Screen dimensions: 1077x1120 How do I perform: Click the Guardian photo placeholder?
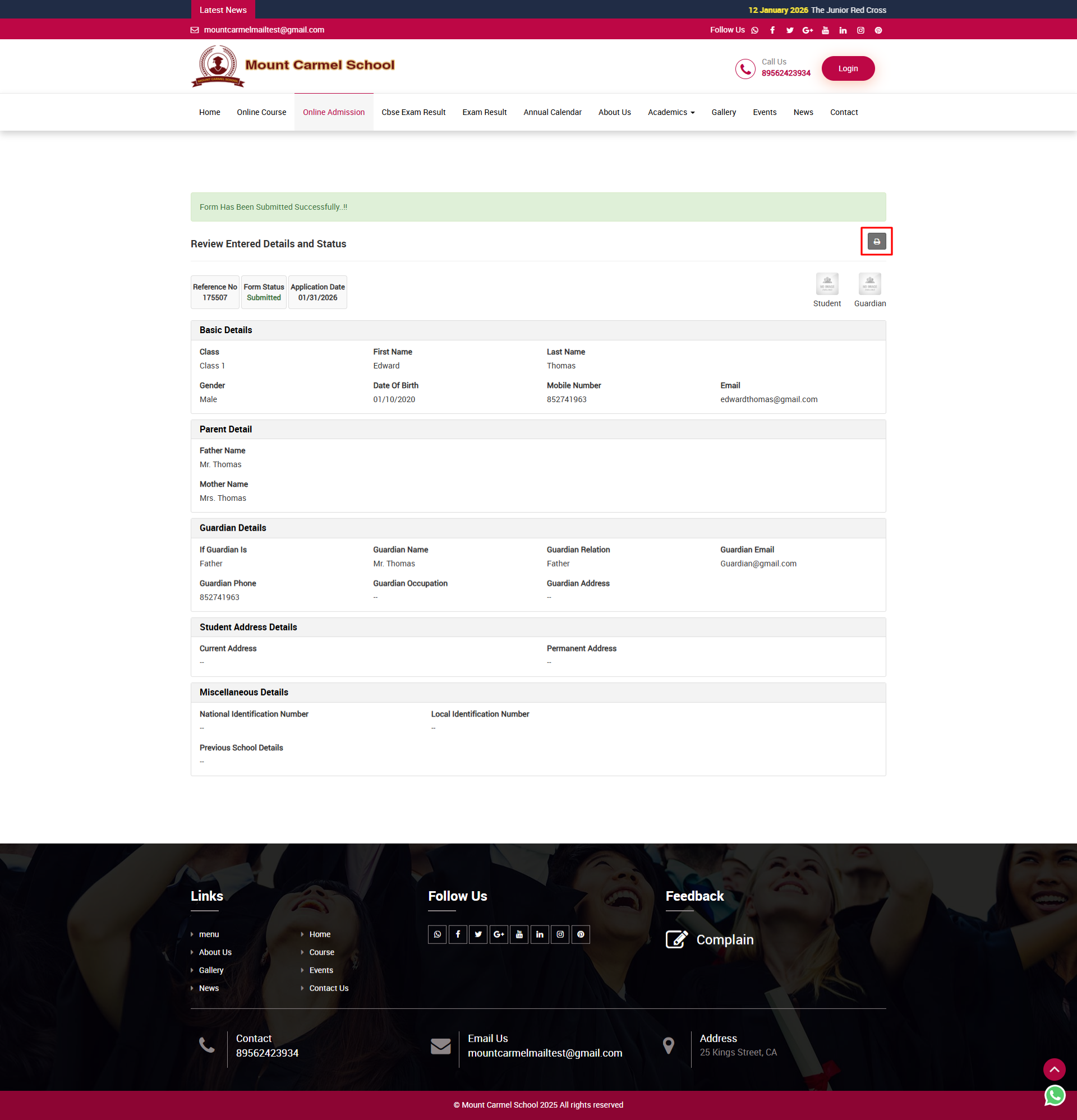coord(869,284)
